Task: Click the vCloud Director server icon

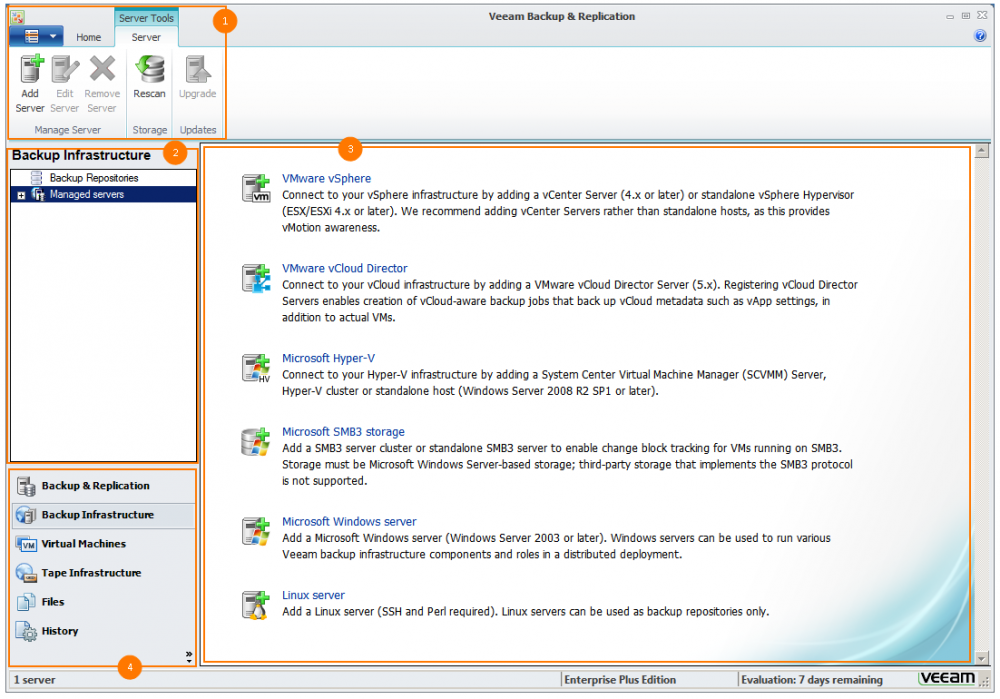Action: click(x=256, y=278)
